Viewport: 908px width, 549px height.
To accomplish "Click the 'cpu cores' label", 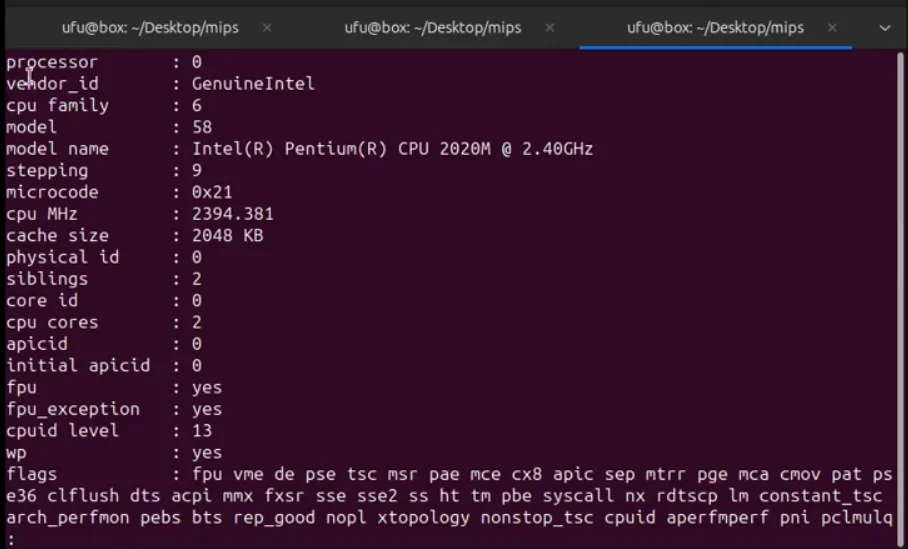I will pyautogui.click(x=52, y=323).
